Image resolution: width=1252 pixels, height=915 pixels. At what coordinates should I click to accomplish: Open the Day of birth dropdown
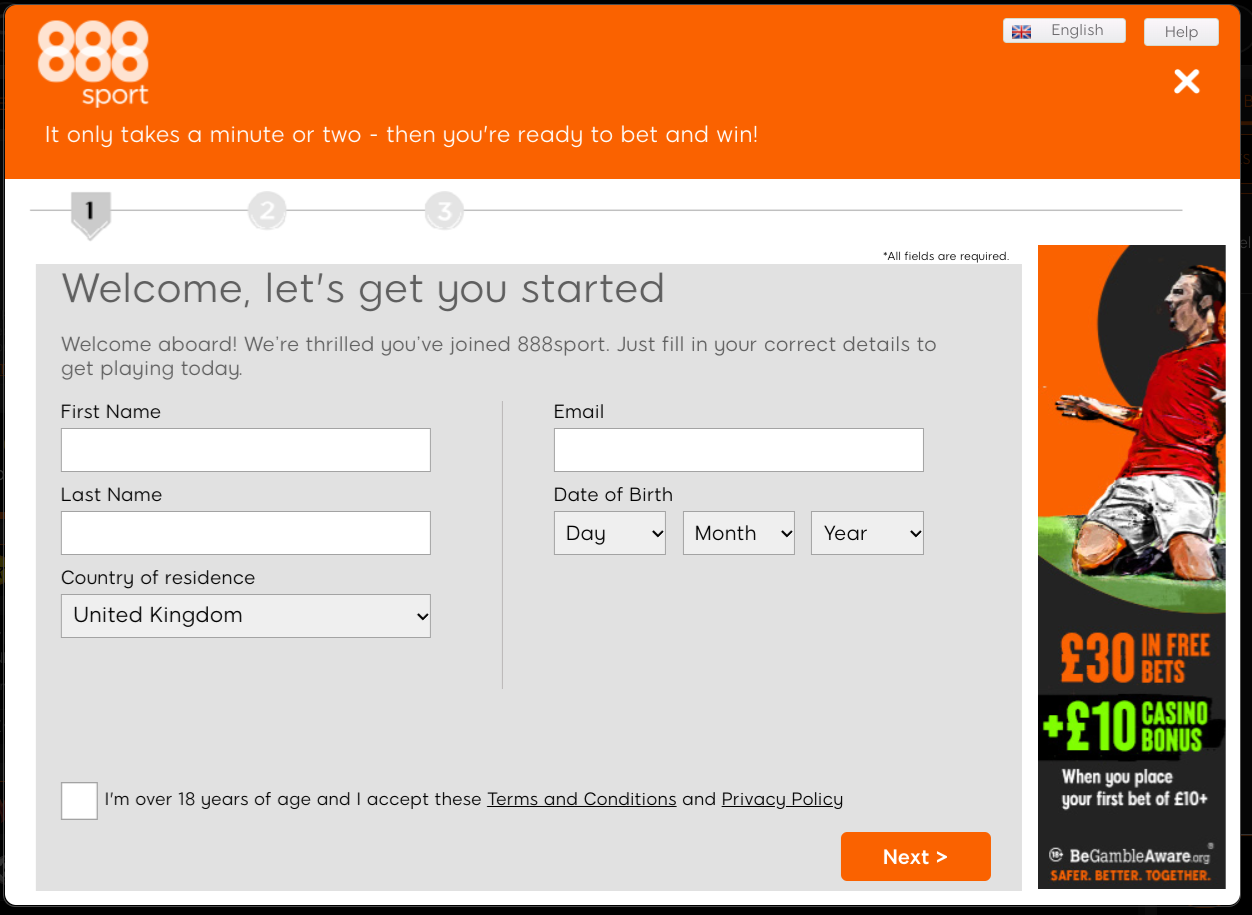(x=610, y=533)
